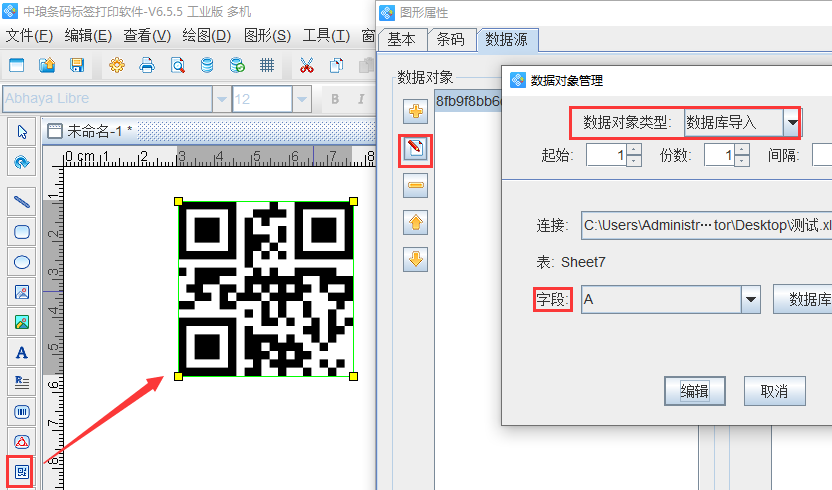Click the new document icon in toolbar

(17, 65)
